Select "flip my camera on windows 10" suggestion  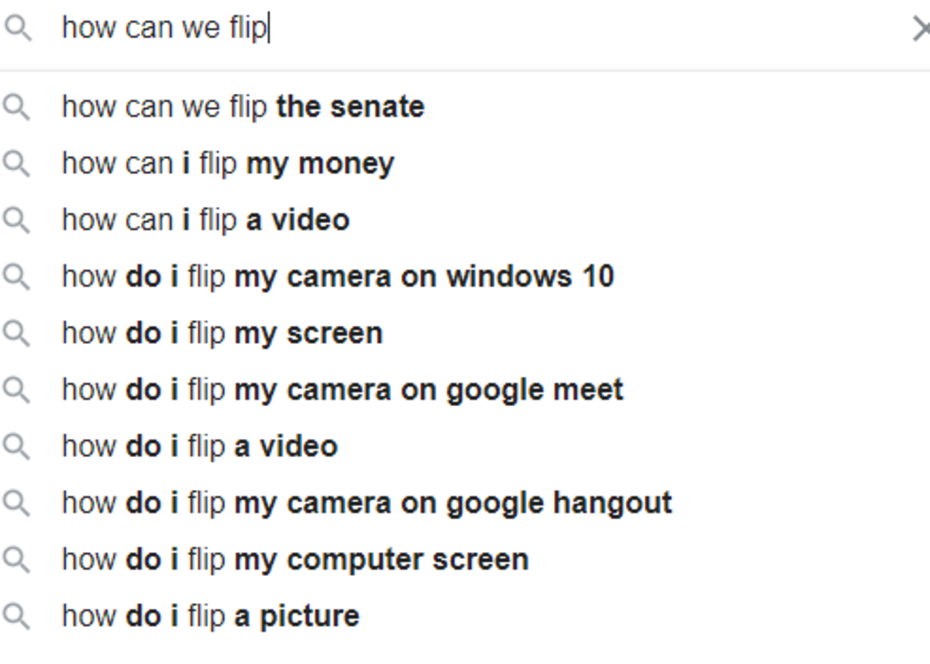pos(338,277)
